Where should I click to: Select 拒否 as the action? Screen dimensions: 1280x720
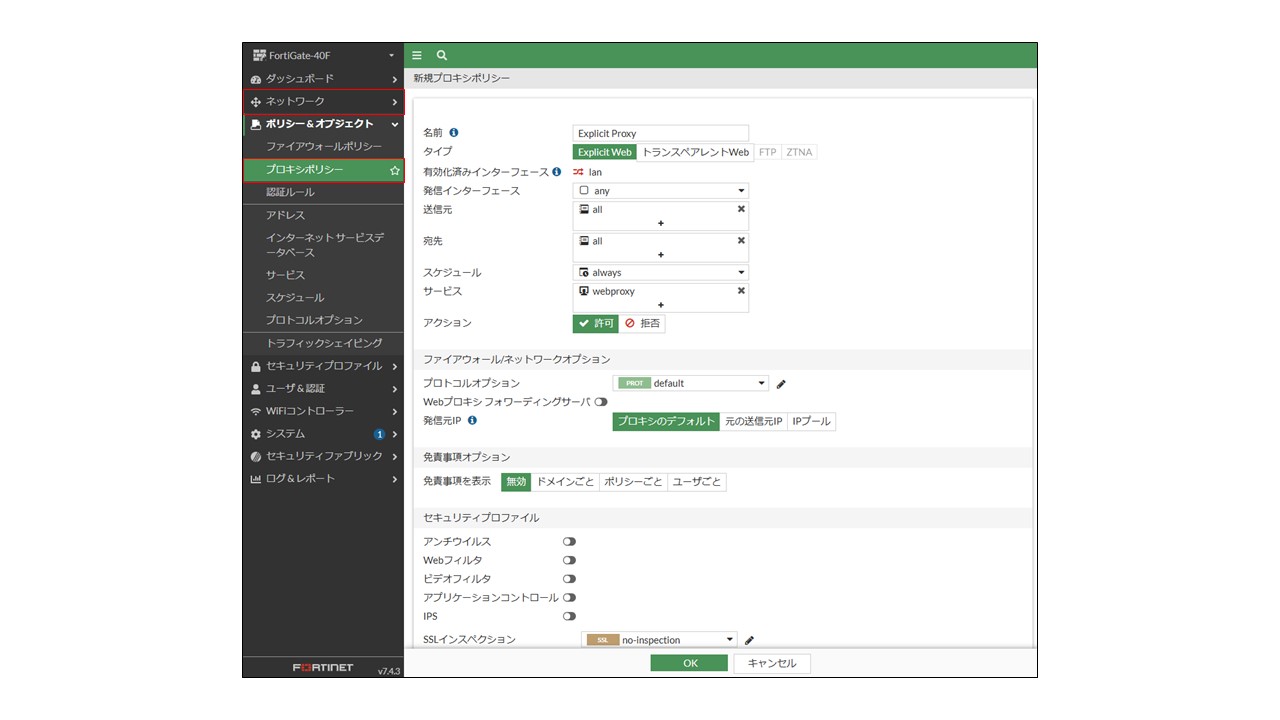[643, 324]
